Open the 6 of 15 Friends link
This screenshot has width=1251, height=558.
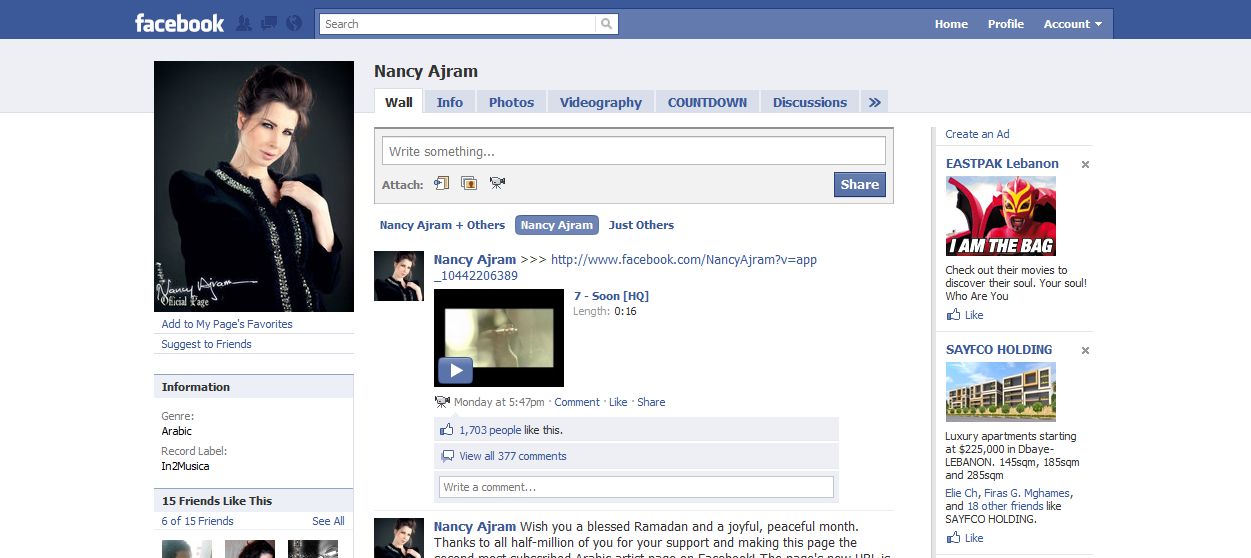(197, 521)
